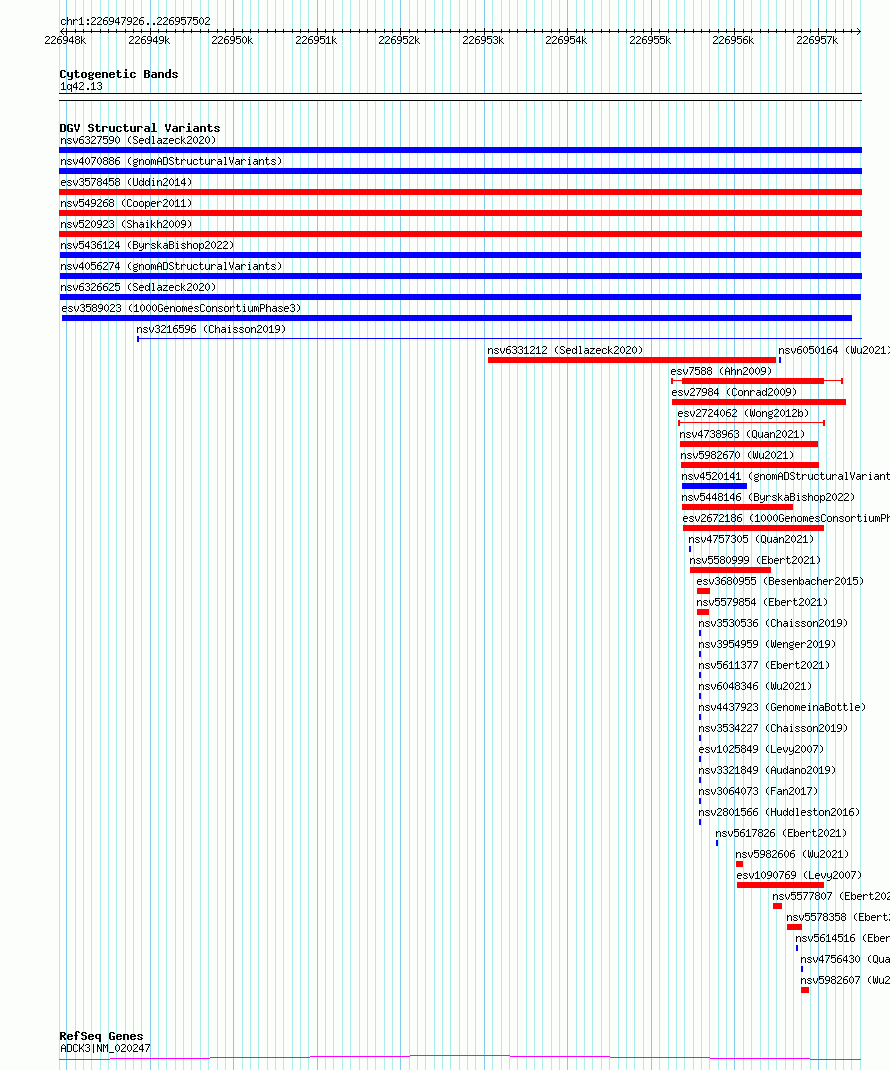This screenshot has height=1070, width=890.
Task: Select the esv3578458 (Uddin2014) label
Action: 126,182
